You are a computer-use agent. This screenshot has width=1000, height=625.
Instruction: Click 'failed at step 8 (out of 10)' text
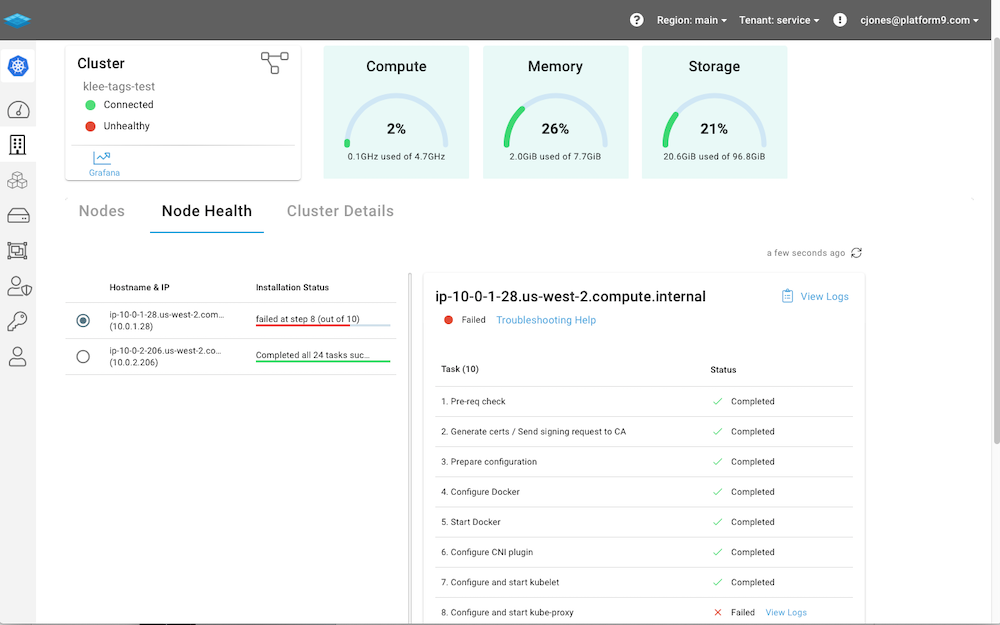(307, 319)
